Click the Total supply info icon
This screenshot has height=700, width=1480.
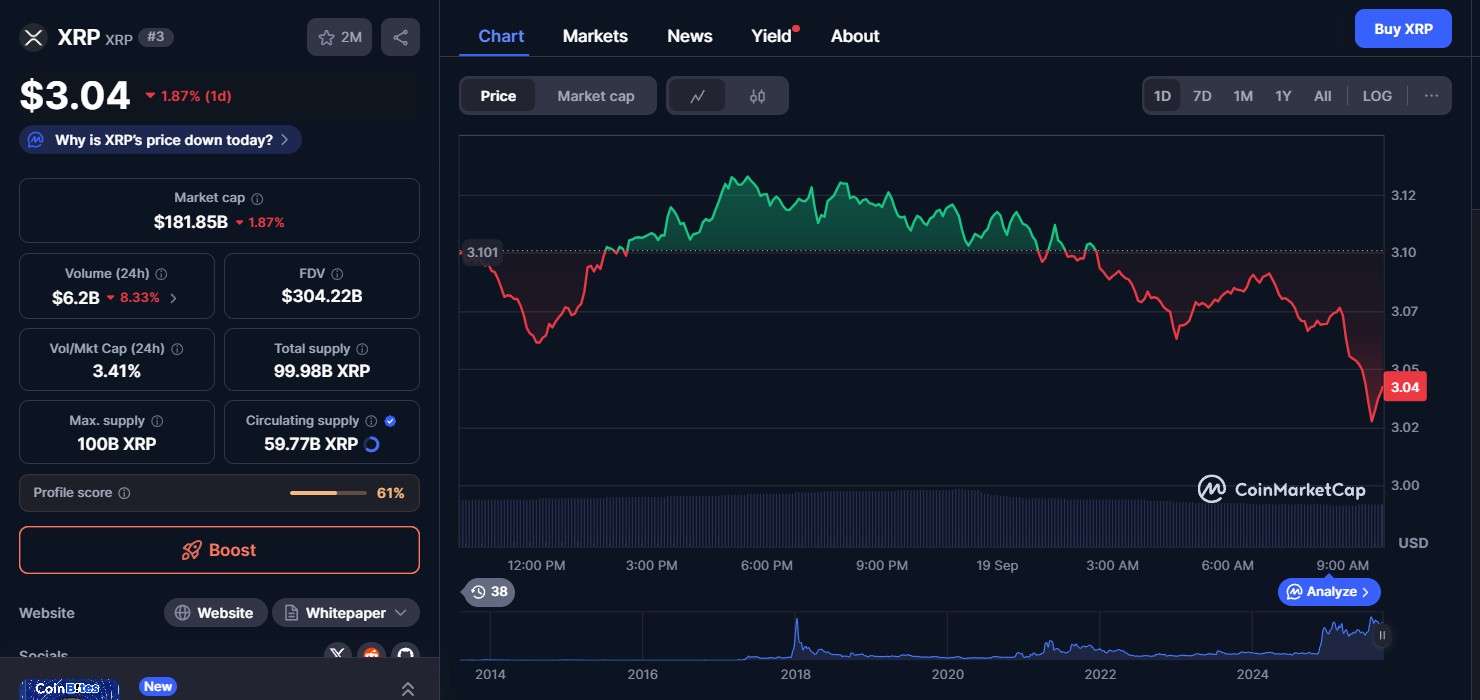tap(362, 349)
